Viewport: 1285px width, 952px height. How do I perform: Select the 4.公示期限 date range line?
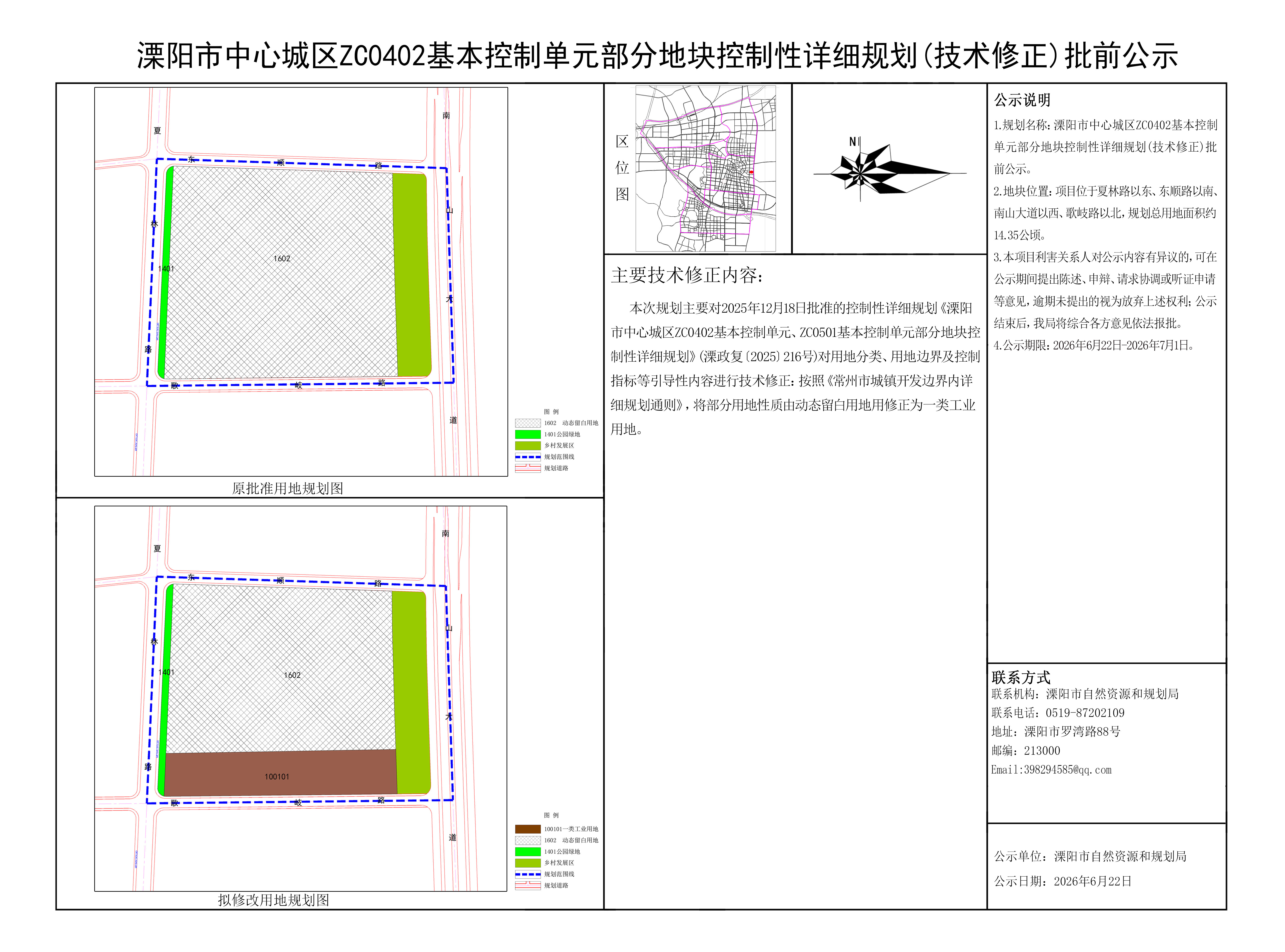[x=1095, y=345]
